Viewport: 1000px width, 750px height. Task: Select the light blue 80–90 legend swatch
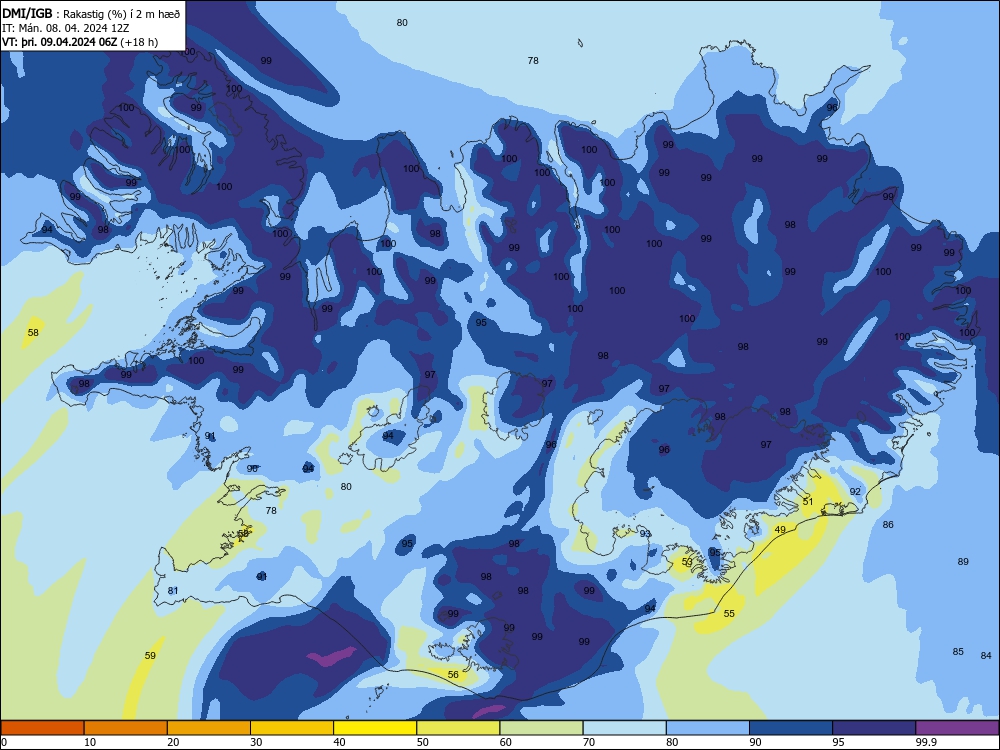[x=708, y=728]
